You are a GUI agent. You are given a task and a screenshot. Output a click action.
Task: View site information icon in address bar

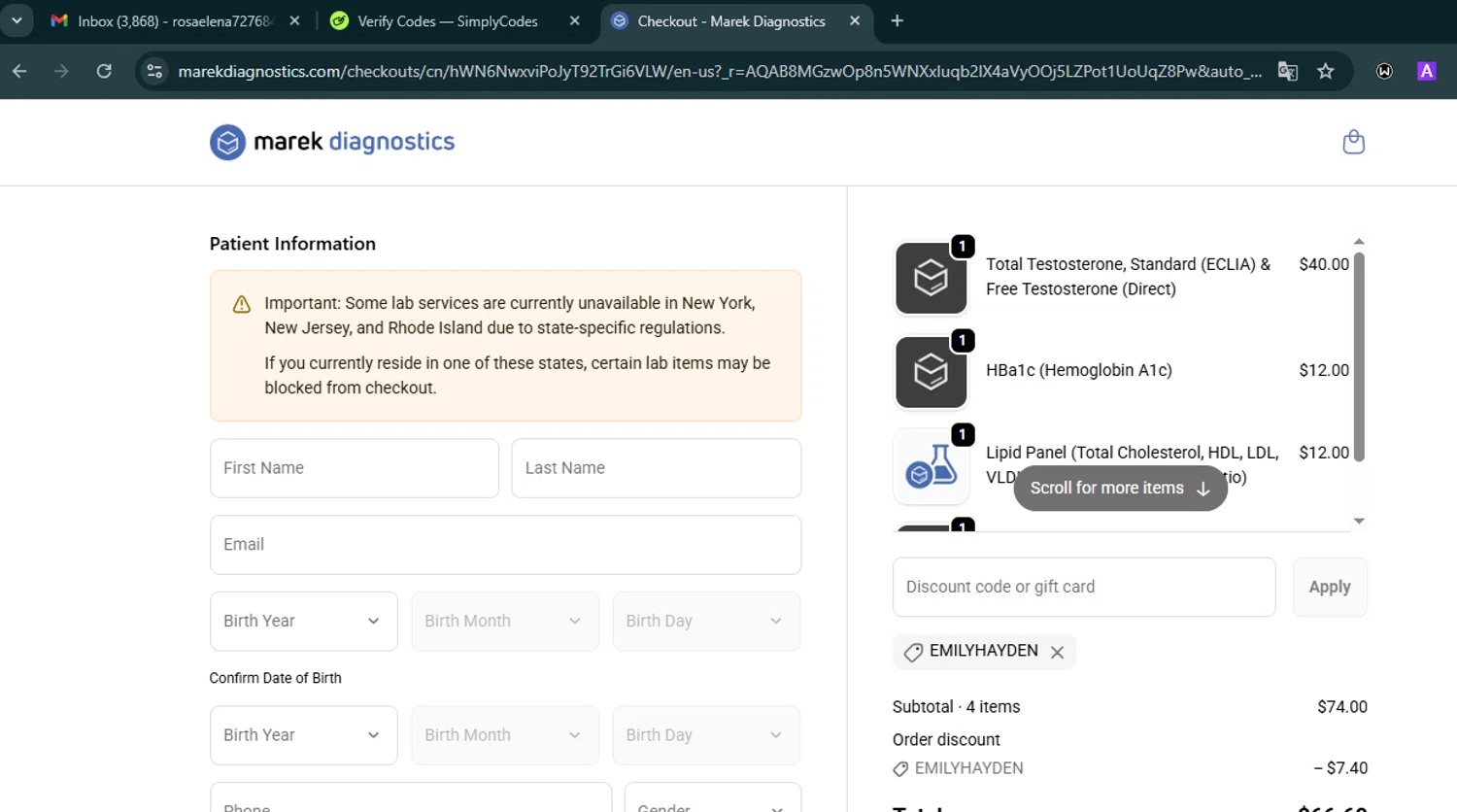click(154, 71)
